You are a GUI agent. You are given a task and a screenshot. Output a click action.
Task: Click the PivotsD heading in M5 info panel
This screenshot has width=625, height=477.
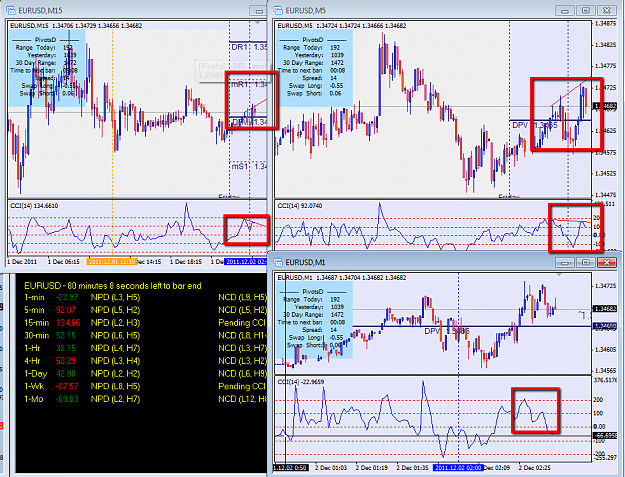[312, 40]
